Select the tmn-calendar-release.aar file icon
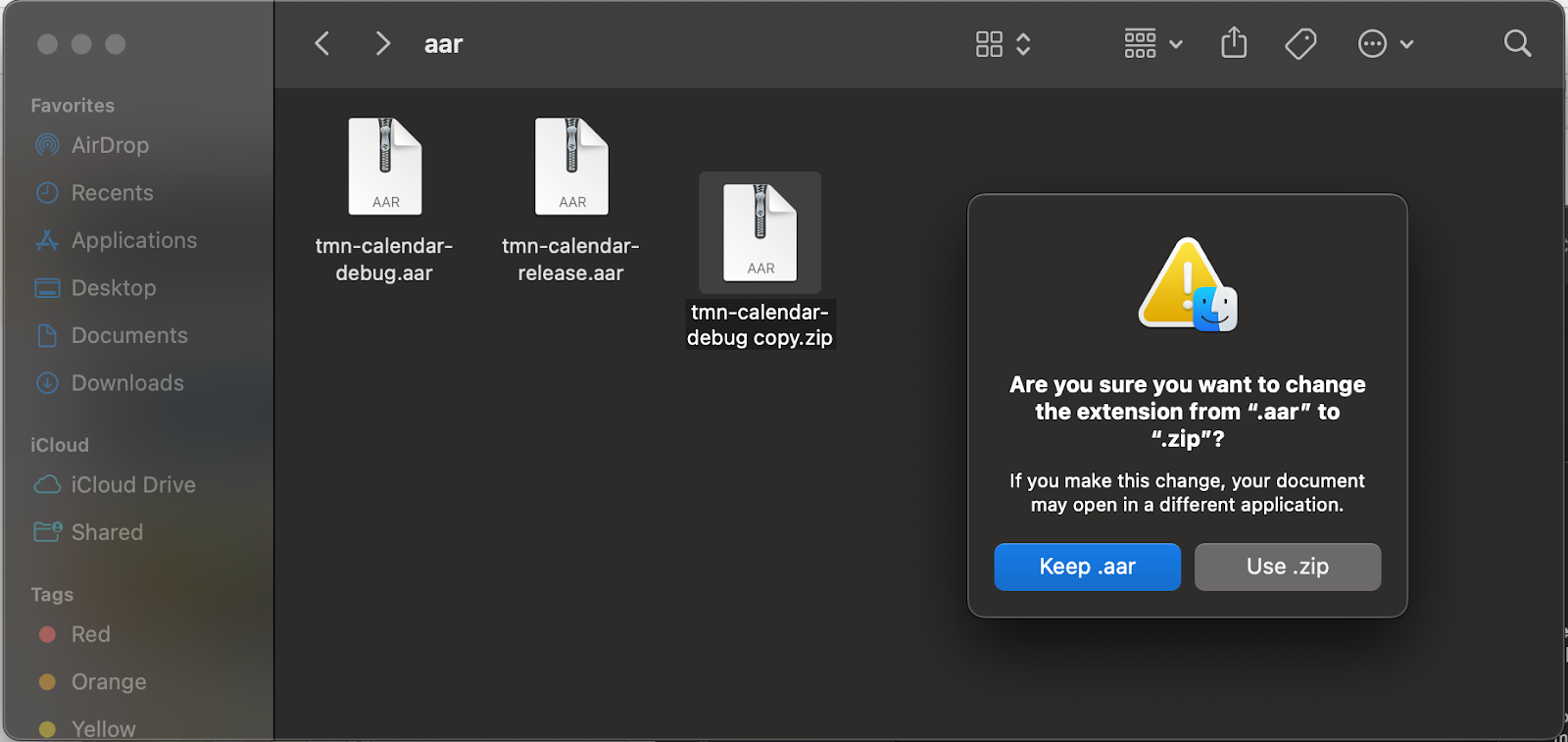The width and height of the screenshot is (1568, 742). tap(571, 166)
